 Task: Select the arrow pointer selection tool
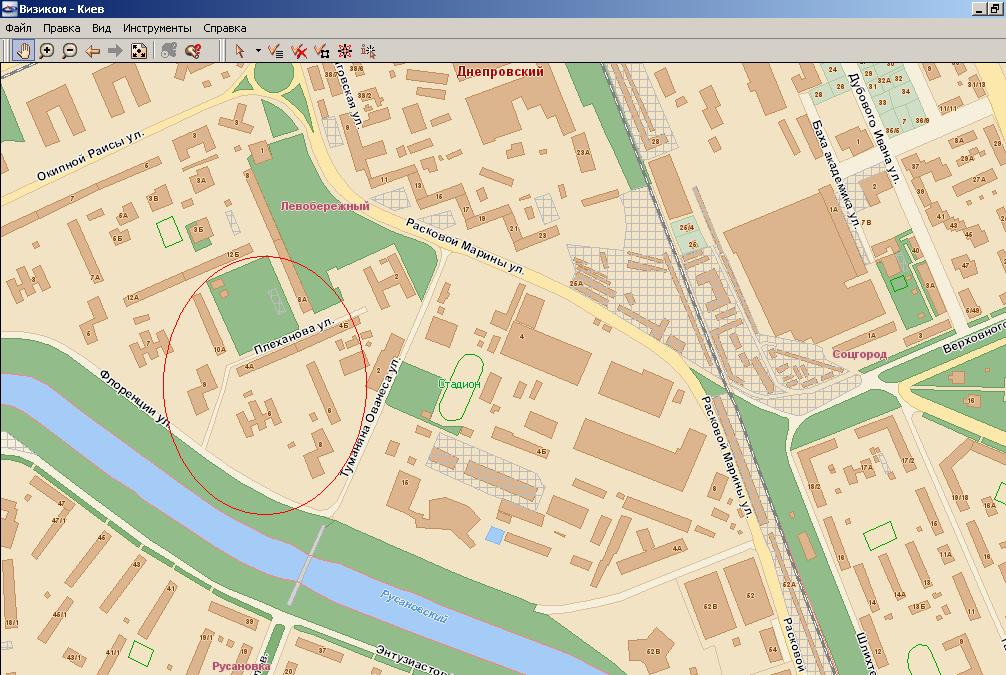[x=240, y=50]
